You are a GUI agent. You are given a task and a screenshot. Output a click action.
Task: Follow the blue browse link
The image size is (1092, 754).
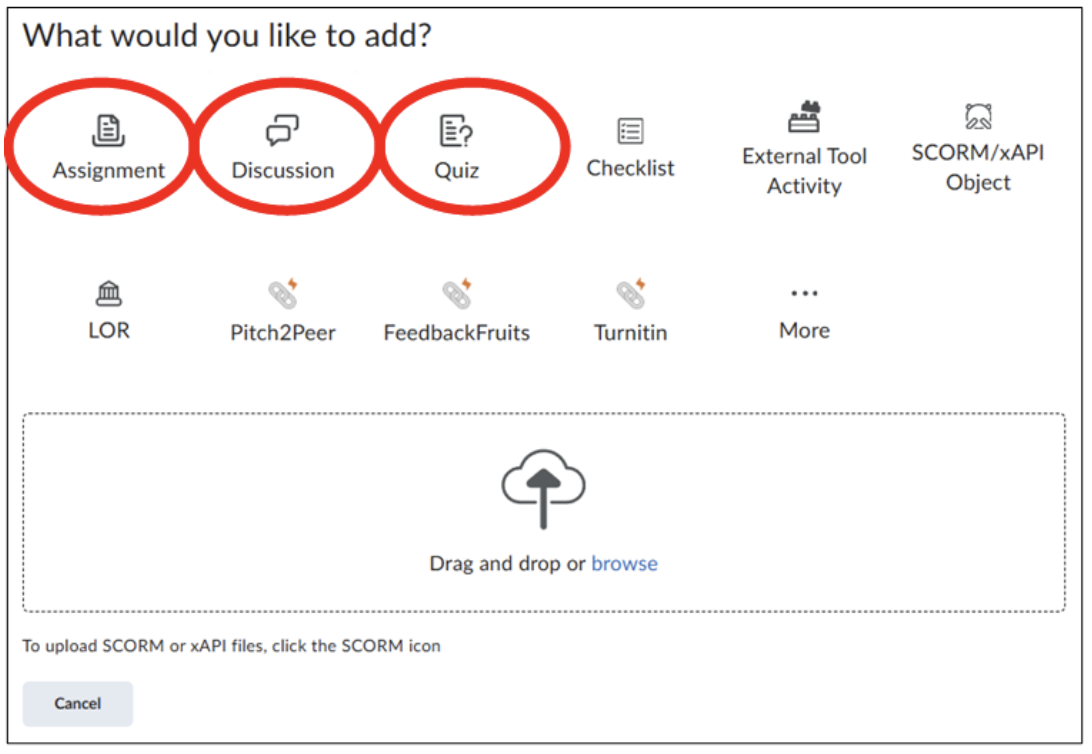[x=624, y=563]
